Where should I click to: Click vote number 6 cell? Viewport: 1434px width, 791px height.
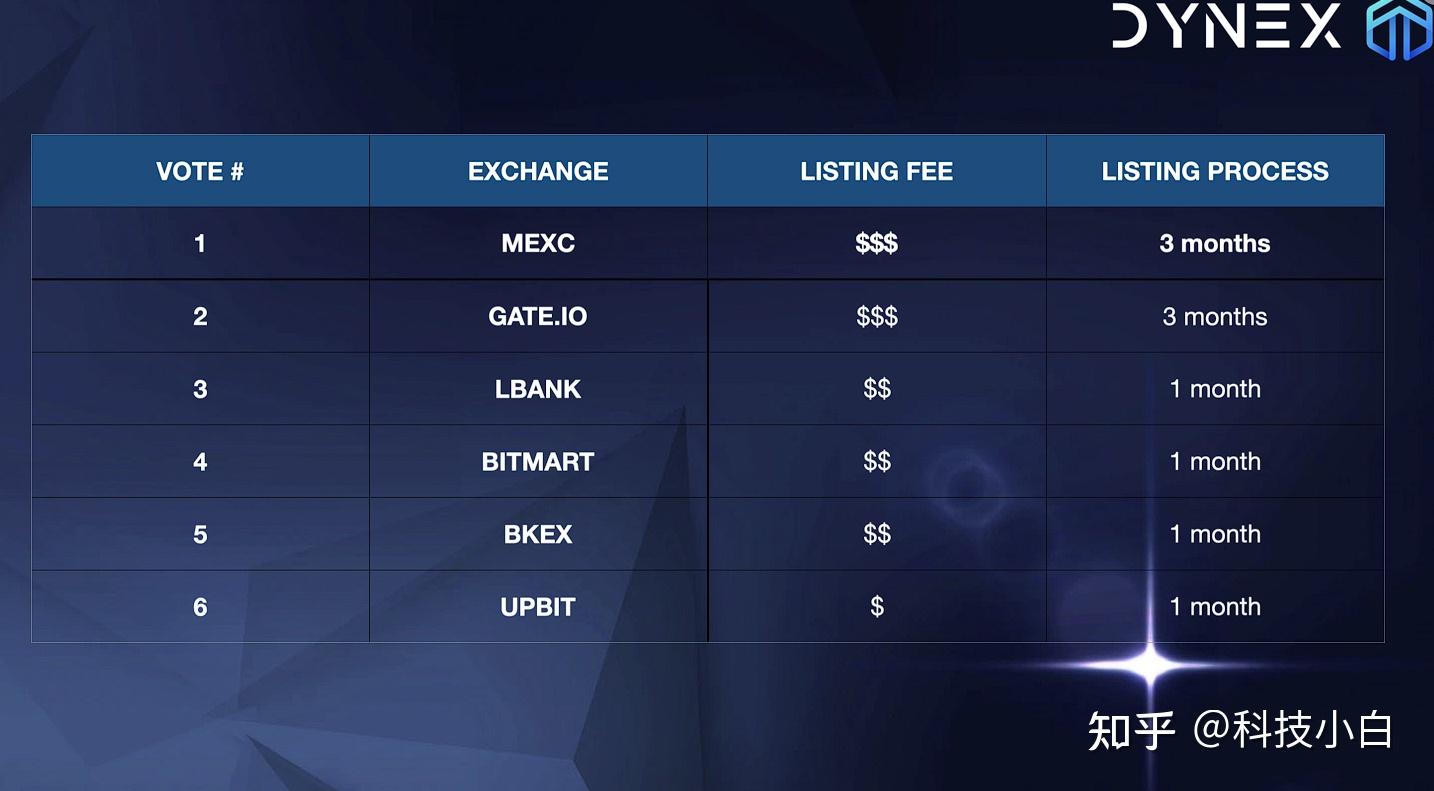coord(200,606)
